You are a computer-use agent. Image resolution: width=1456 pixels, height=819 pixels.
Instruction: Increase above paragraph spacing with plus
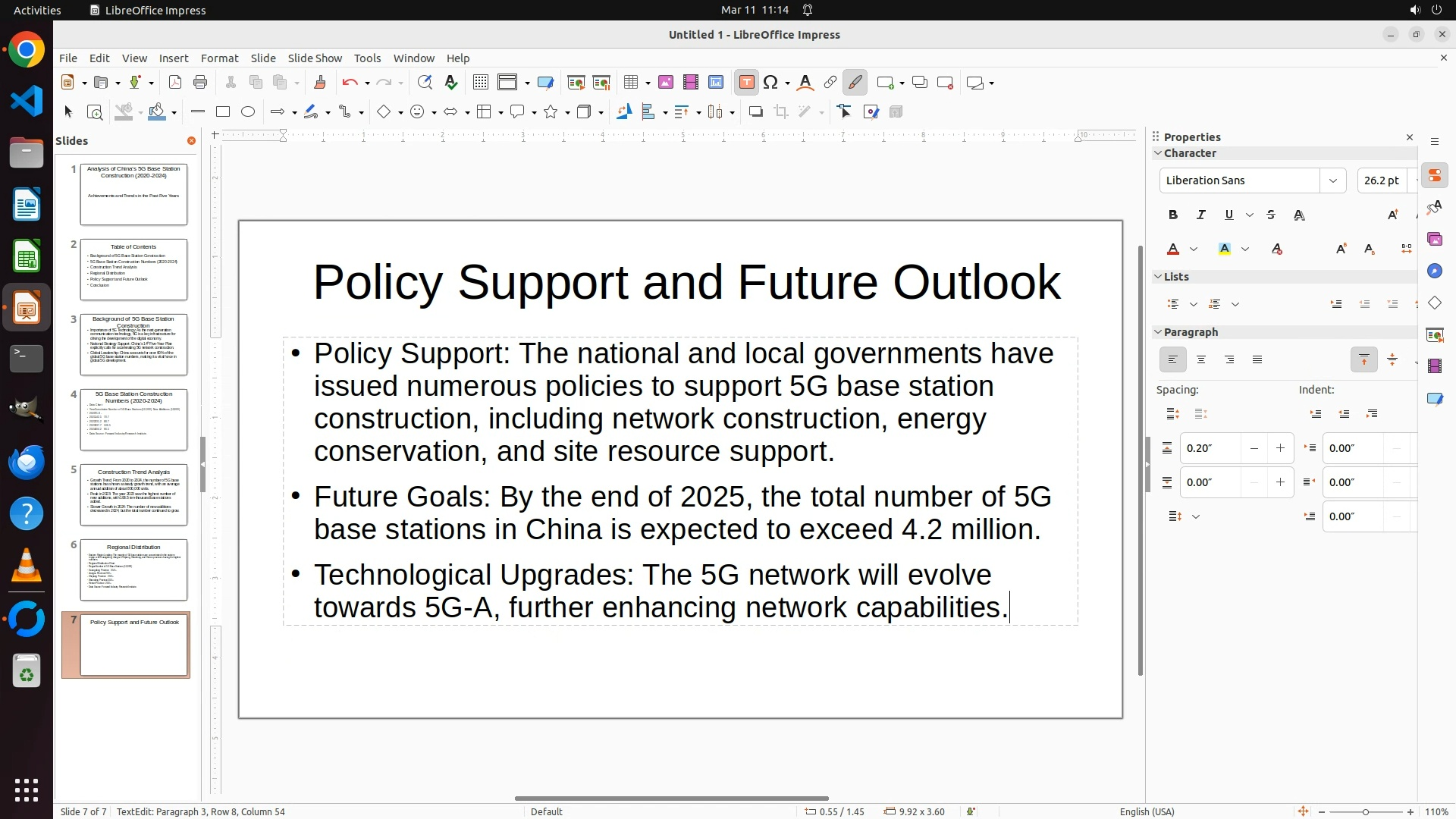click(x=1280, y=448)
